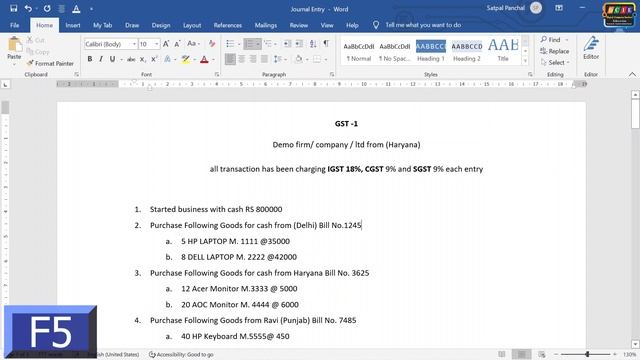Open the borders dropdown

coord(326,60)
